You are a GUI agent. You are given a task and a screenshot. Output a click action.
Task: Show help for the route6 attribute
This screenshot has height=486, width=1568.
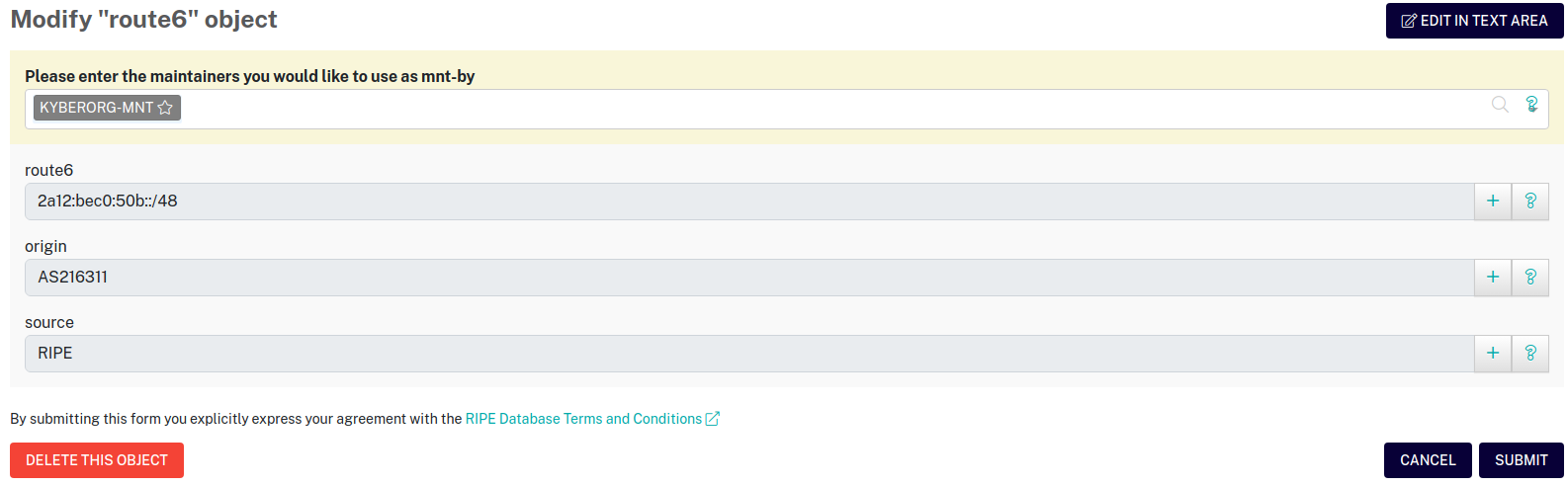(1530, 202)
